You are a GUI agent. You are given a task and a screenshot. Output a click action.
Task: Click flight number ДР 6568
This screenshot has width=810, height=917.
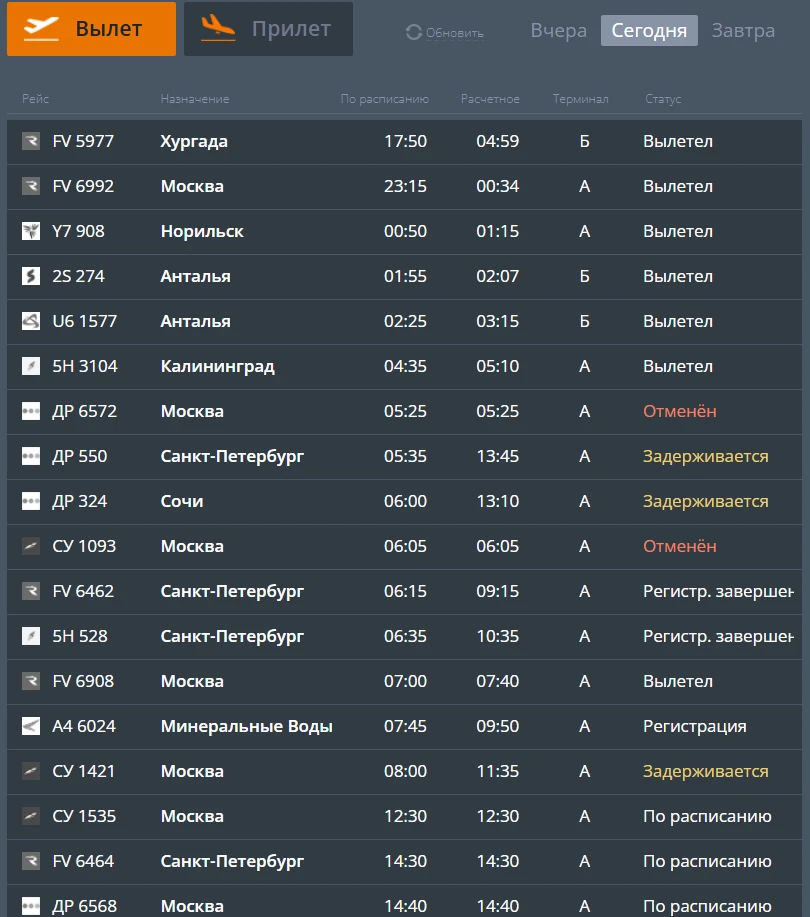click(x=85, y=906)
